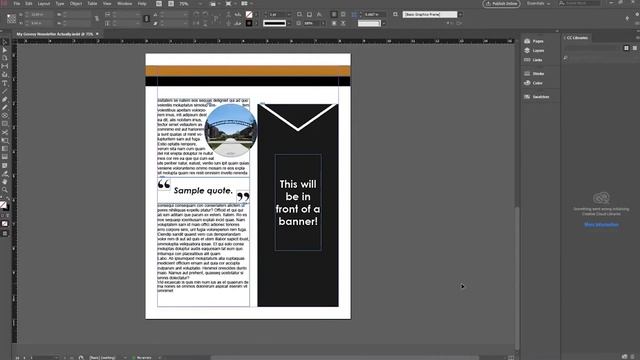The image size is (640, 360).
Task: Open the stroke weight dropdown
Action: pyautogui.click(x=289, y=14)
